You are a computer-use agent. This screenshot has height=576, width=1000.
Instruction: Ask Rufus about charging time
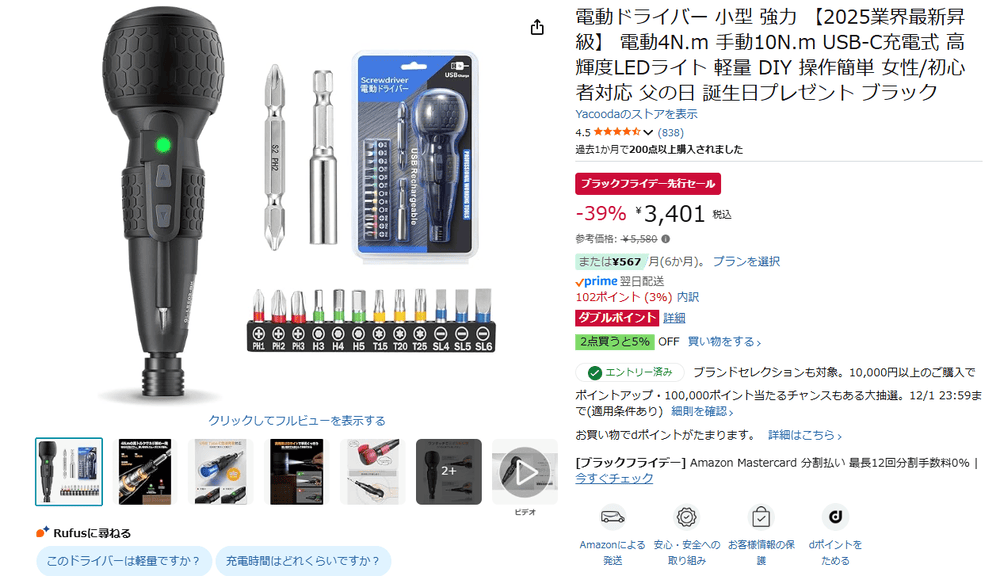[x=303, y=561]
